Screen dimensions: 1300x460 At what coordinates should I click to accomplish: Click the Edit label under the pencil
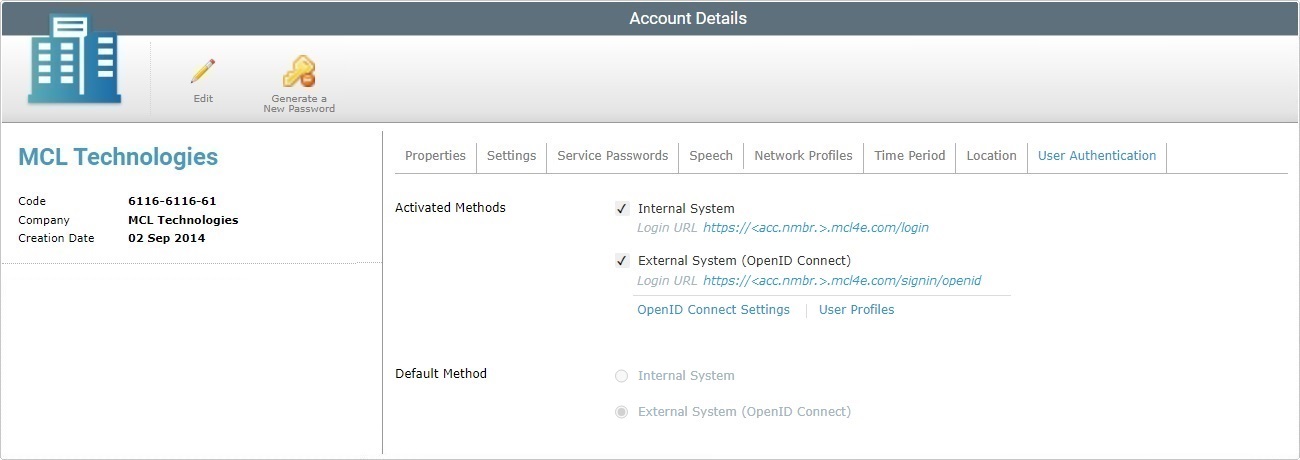point(203,99)
